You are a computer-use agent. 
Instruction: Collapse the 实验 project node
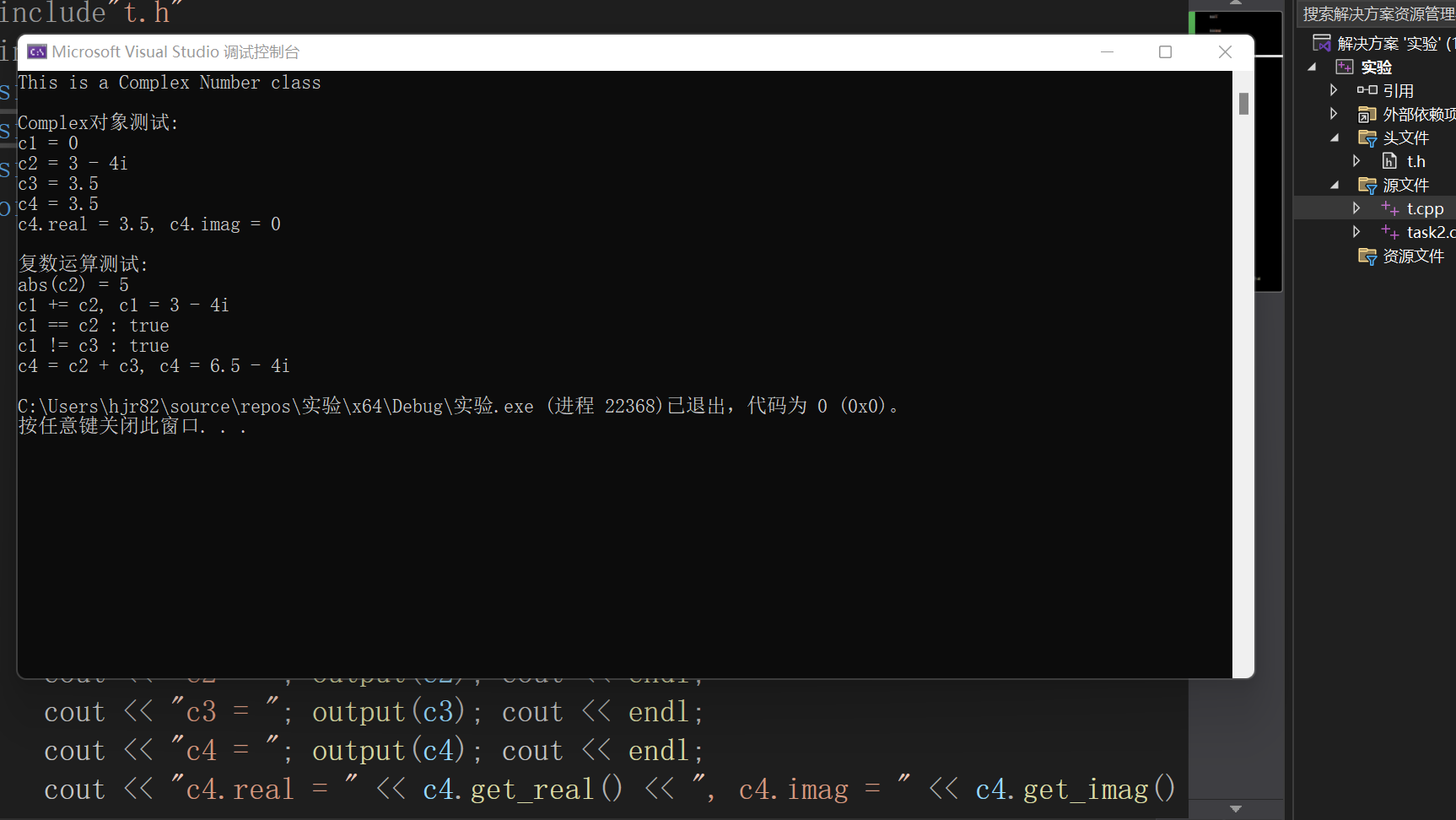(1312, 67)
